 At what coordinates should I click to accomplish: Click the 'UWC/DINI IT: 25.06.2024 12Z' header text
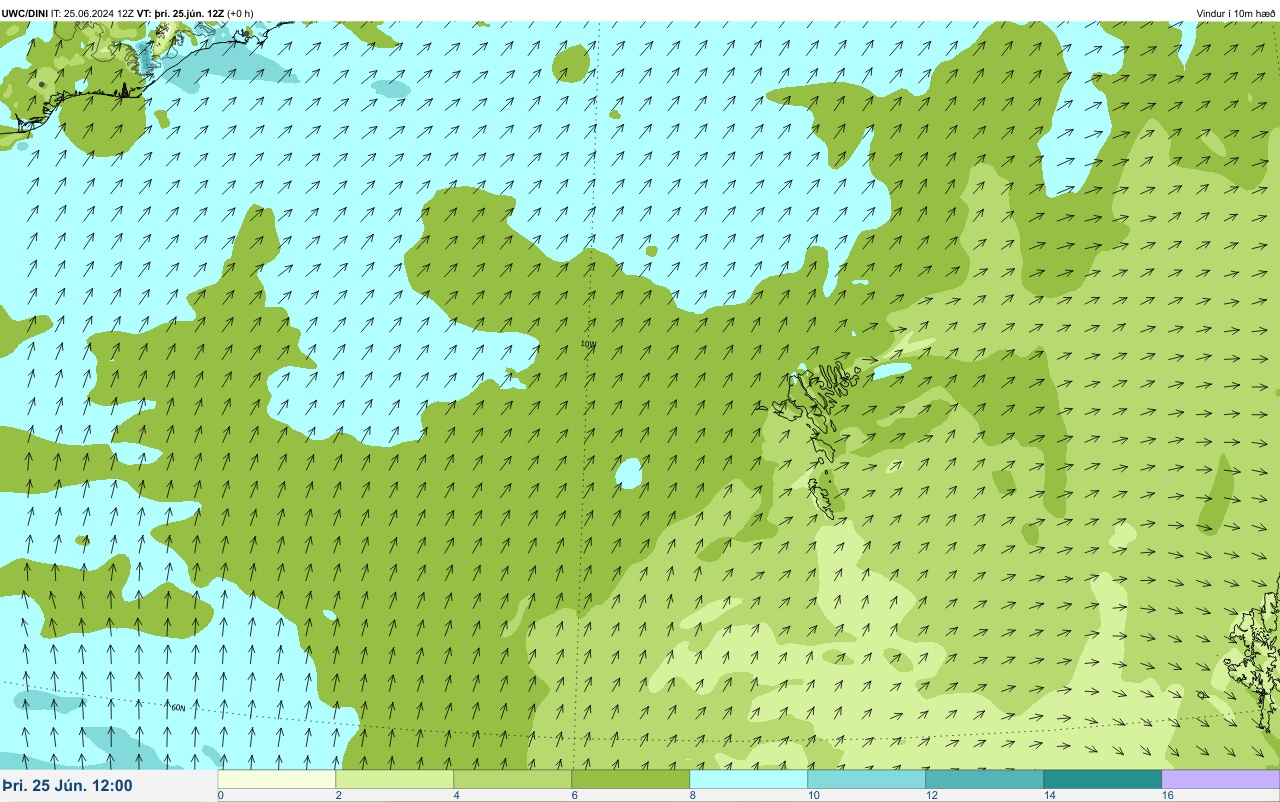(x=68, y=14)
